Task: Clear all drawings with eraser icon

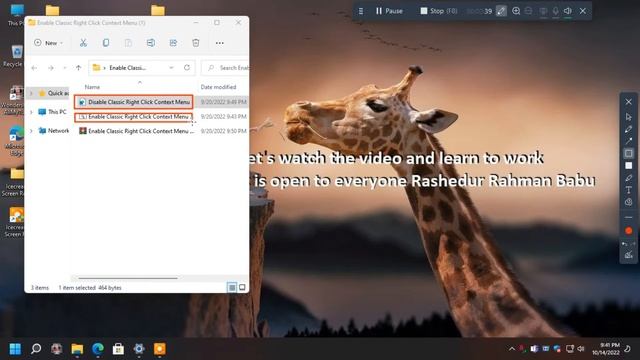Action: (x=629, y=255)
